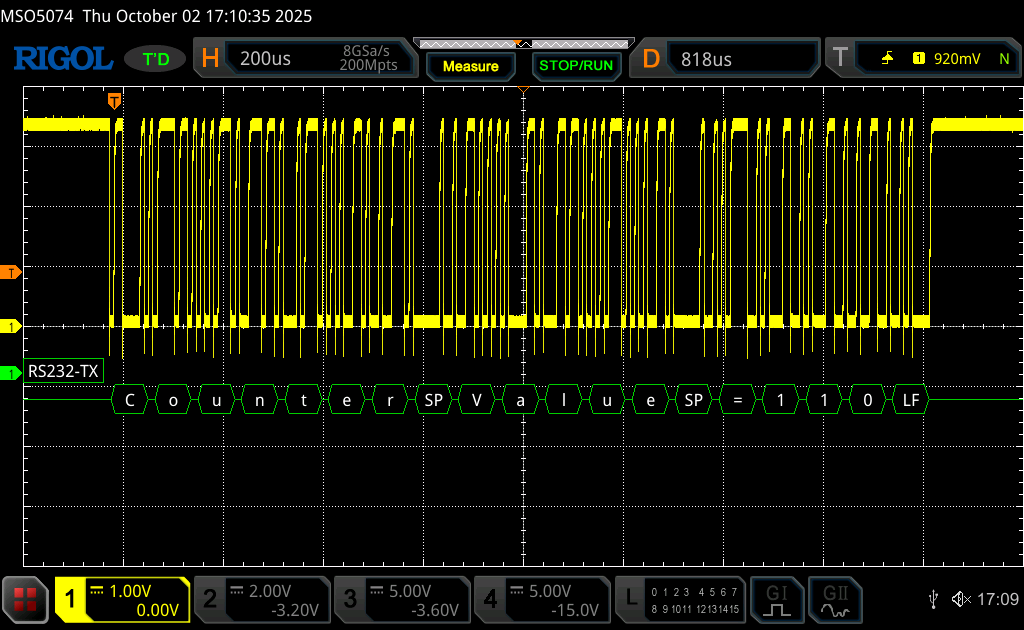The width and height of the screenshot is (1024, 630).
Task: Click the RIGOL logo
Action: pyautogui.click(x=63, y=59)
